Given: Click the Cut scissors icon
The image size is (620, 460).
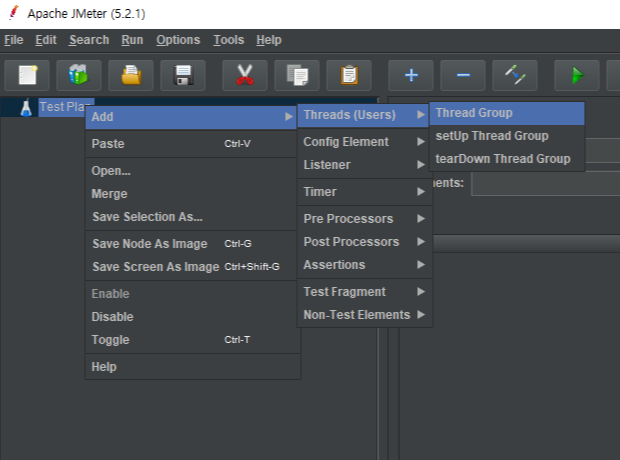Looking at the screenshot, I should (x=245, y=75).
